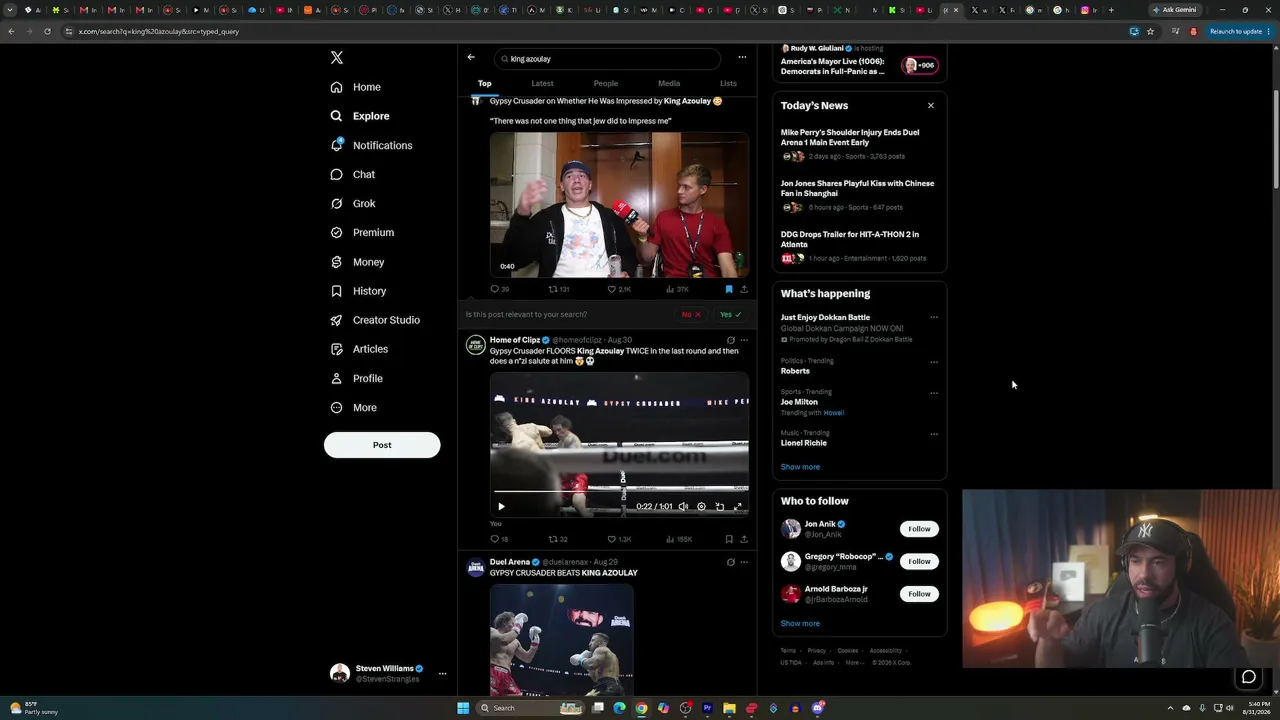Open Creator Studio in the sidebar
The width and height of the screenshot is (1280, 720).
click(375, 320)
